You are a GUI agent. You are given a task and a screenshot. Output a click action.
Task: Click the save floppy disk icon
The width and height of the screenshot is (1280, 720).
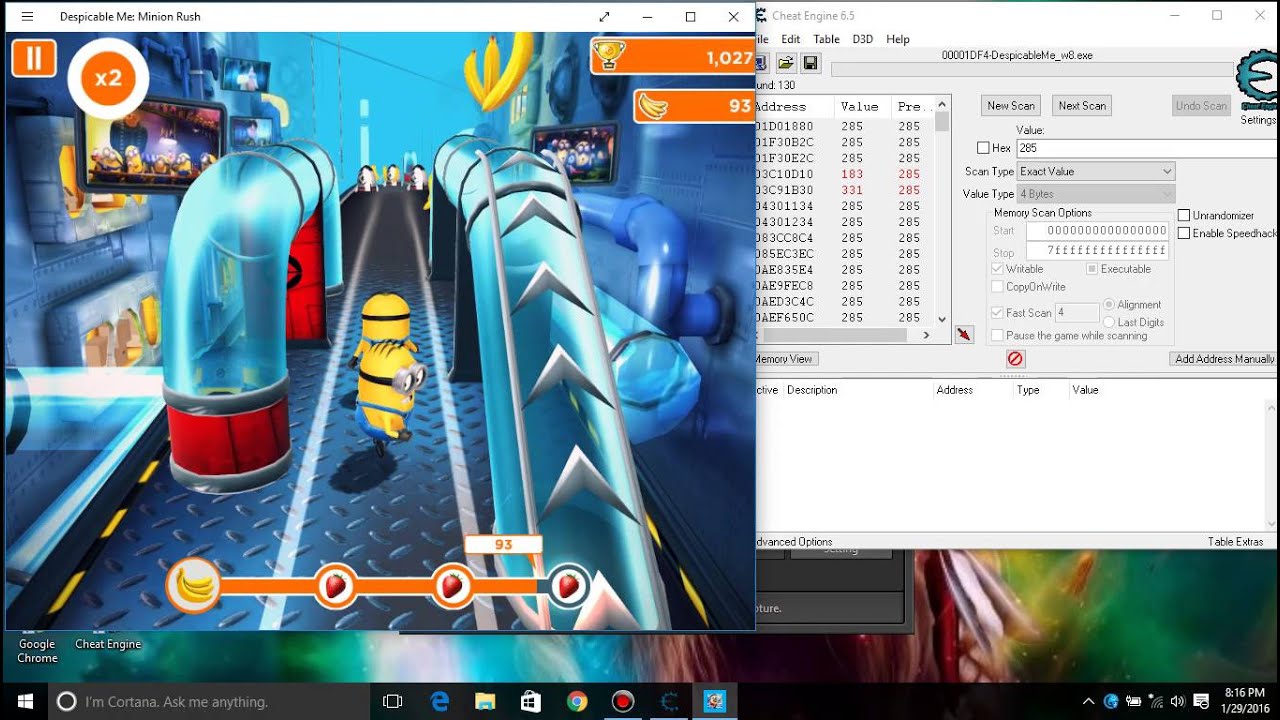pos(810,63)
